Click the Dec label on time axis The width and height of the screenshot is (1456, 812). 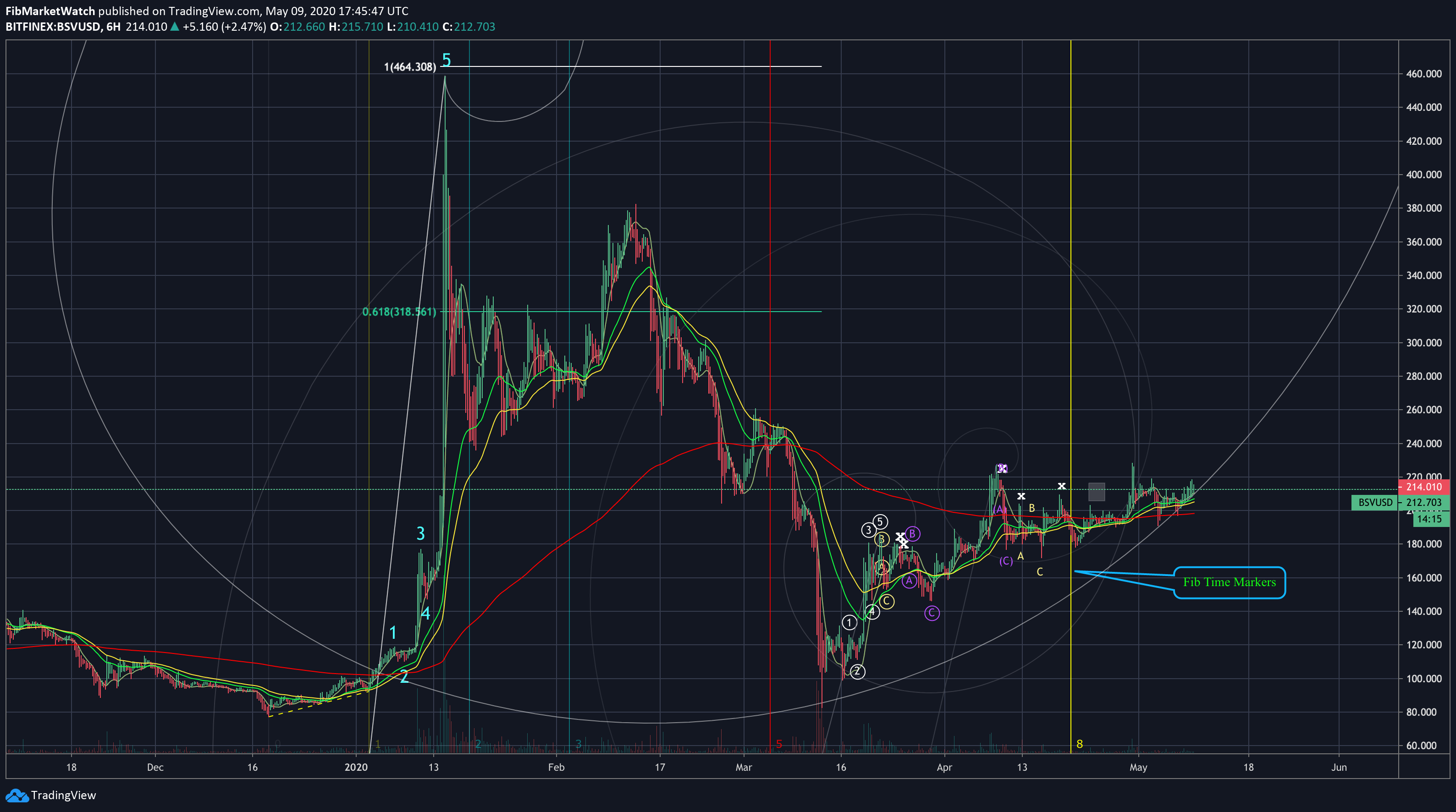155,768
